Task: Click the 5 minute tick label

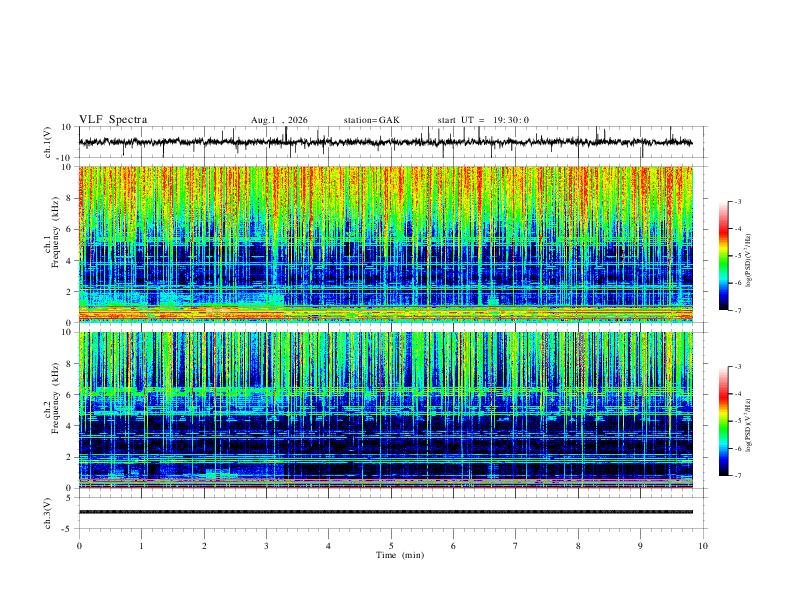Action: pyautogui.click(x=391, y=546)
